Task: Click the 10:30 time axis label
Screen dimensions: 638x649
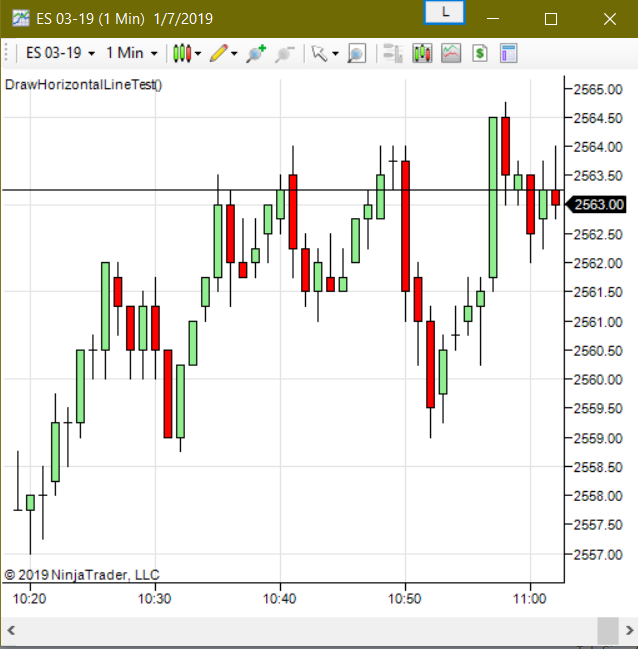Action: (154, 599)
